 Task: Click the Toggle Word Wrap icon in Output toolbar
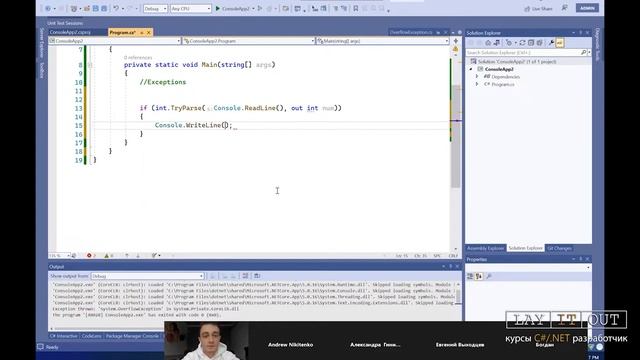[x=257, y=276]
